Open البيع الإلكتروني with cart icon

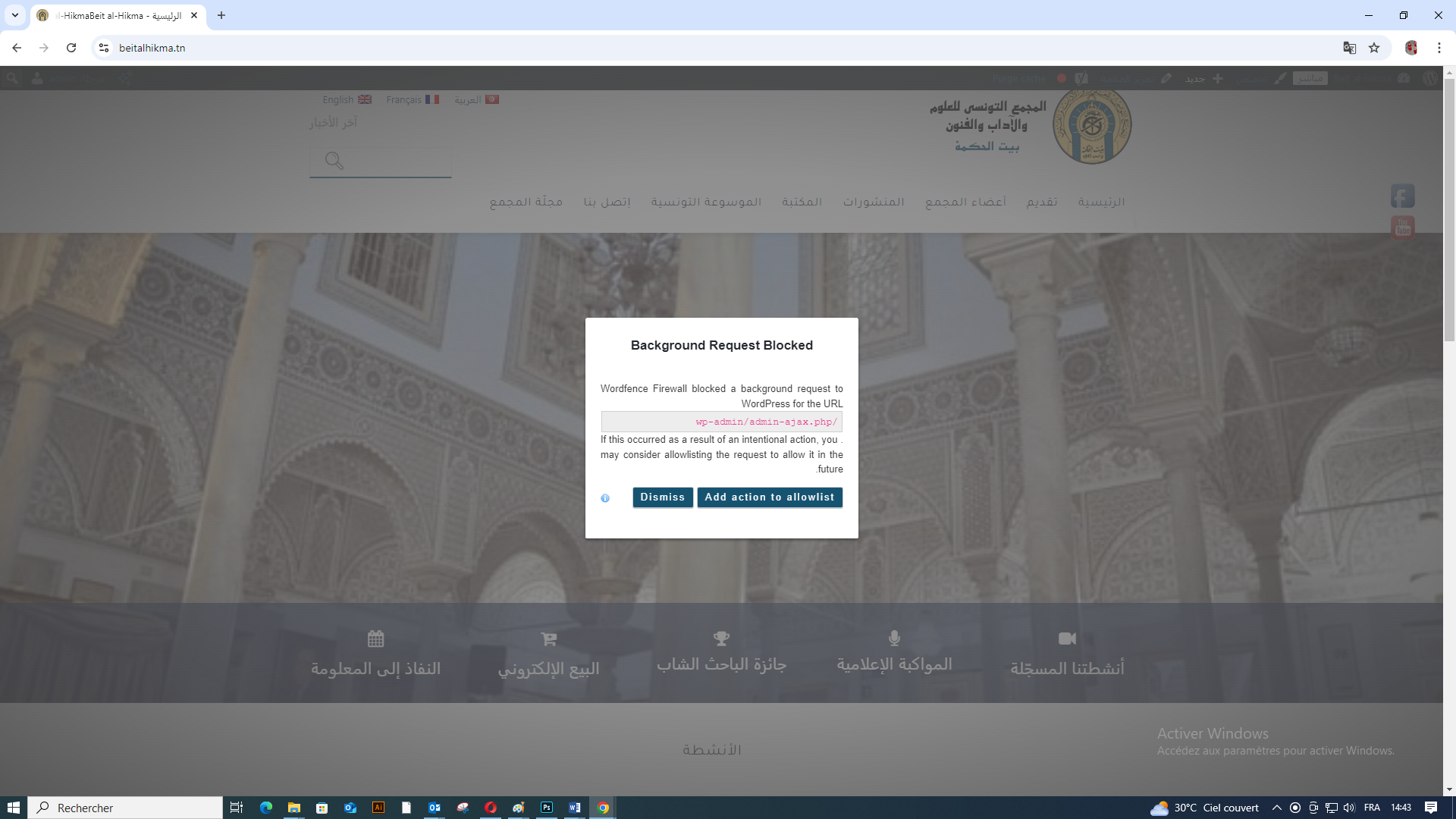pyautogui.click(x=548, y=654)
